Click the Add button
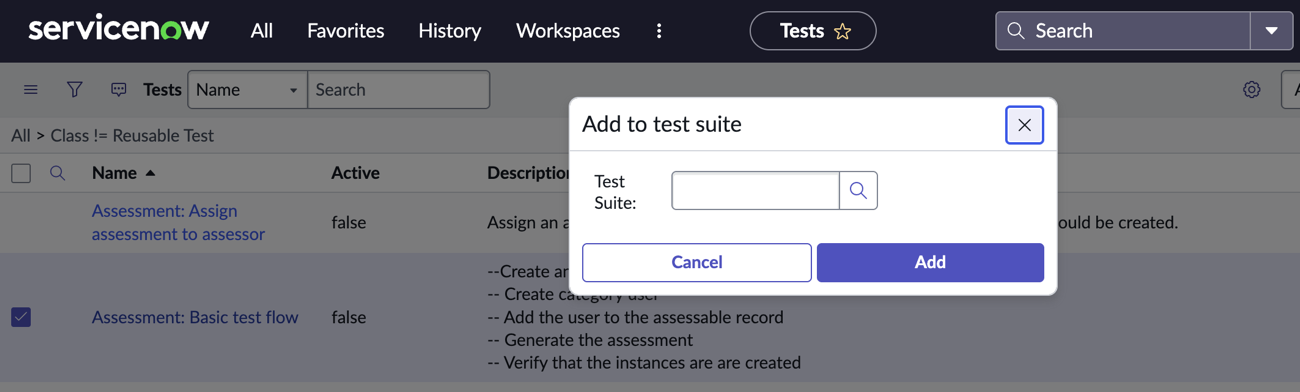This screenshot has height=392, width=1300. click(930, 262)
